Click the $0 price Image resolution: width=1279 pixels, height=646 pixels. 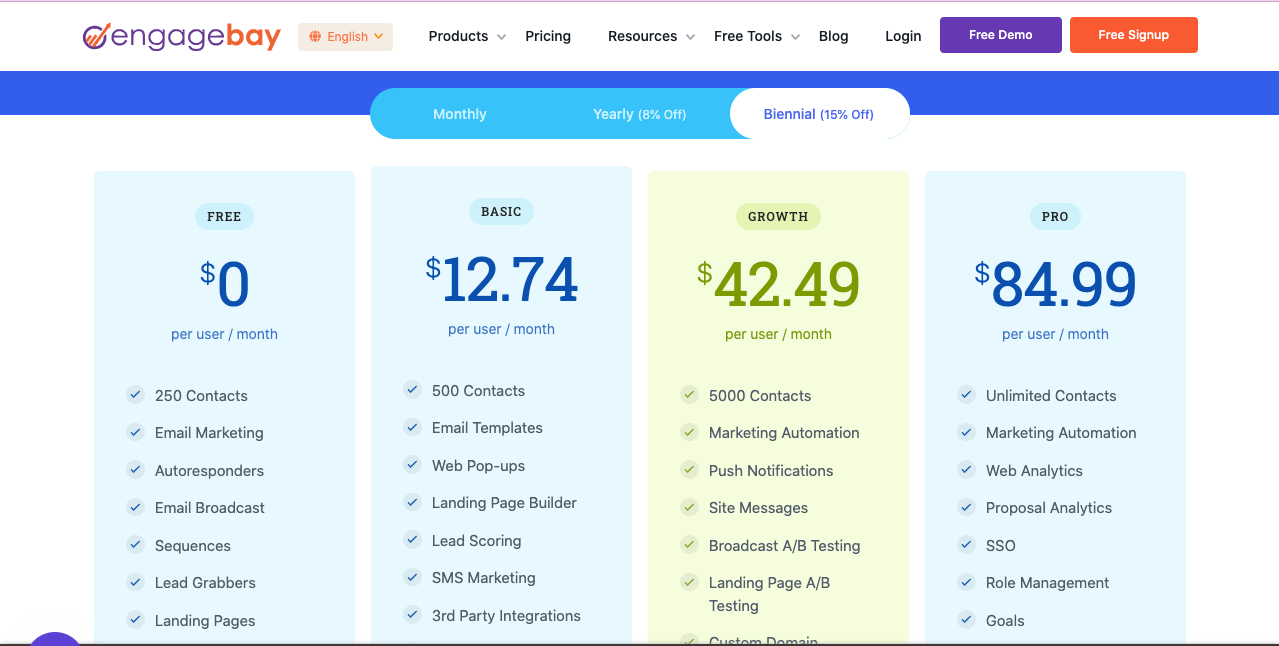[x=224, y=284]
